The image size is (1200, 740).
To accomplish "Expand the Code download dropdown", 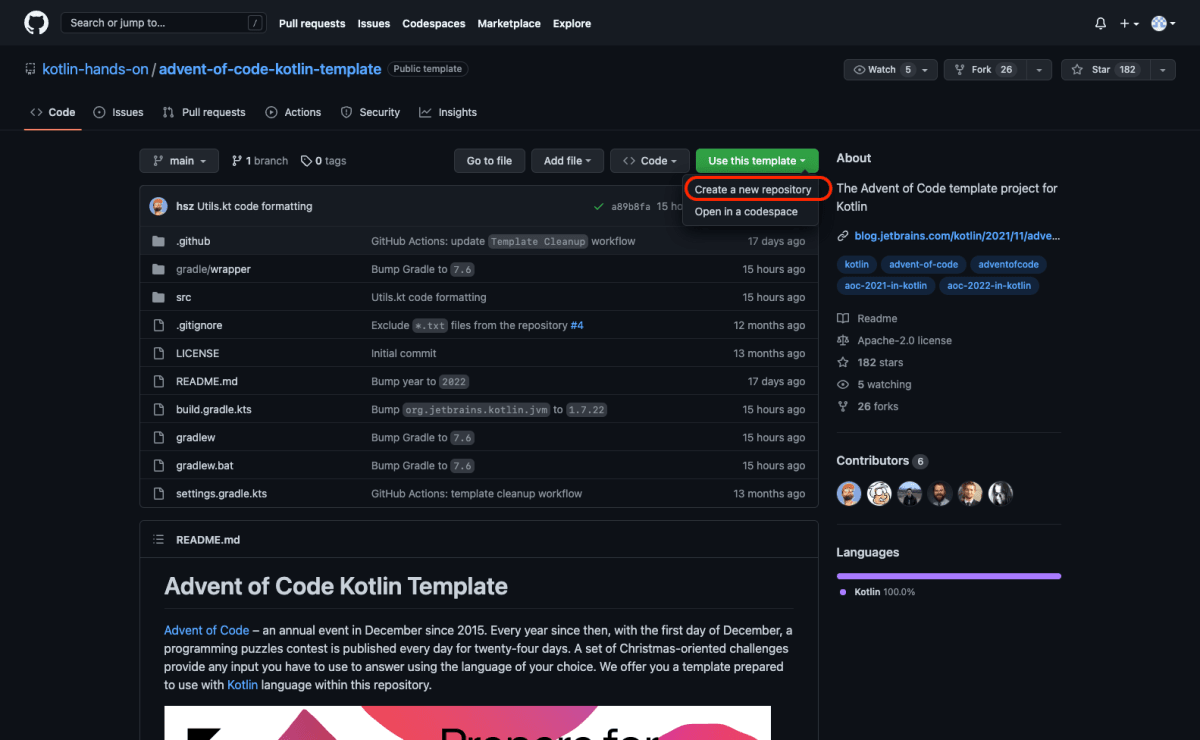I will [x=649, y=160].
